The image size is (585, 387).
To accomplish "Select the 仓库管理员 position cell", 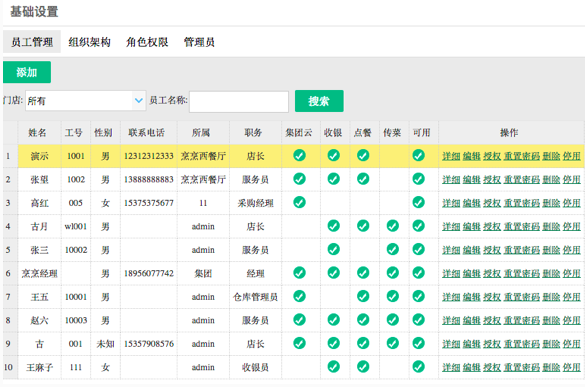I will click(x=256, y=297).
